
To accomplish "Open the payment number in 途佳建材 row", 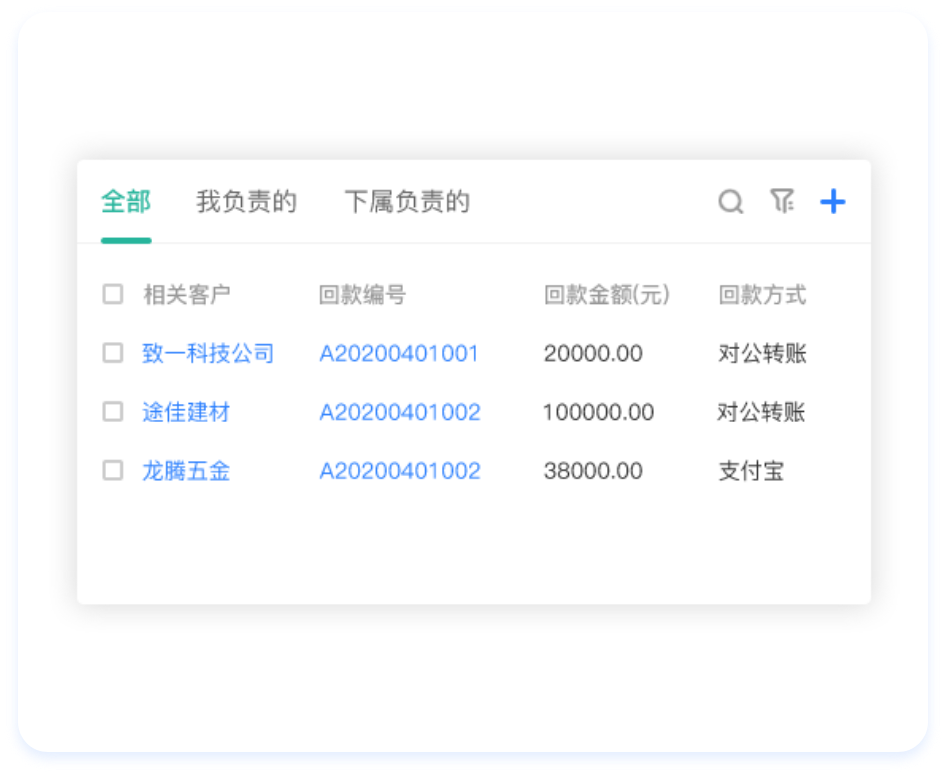I will tap(400, 412).
